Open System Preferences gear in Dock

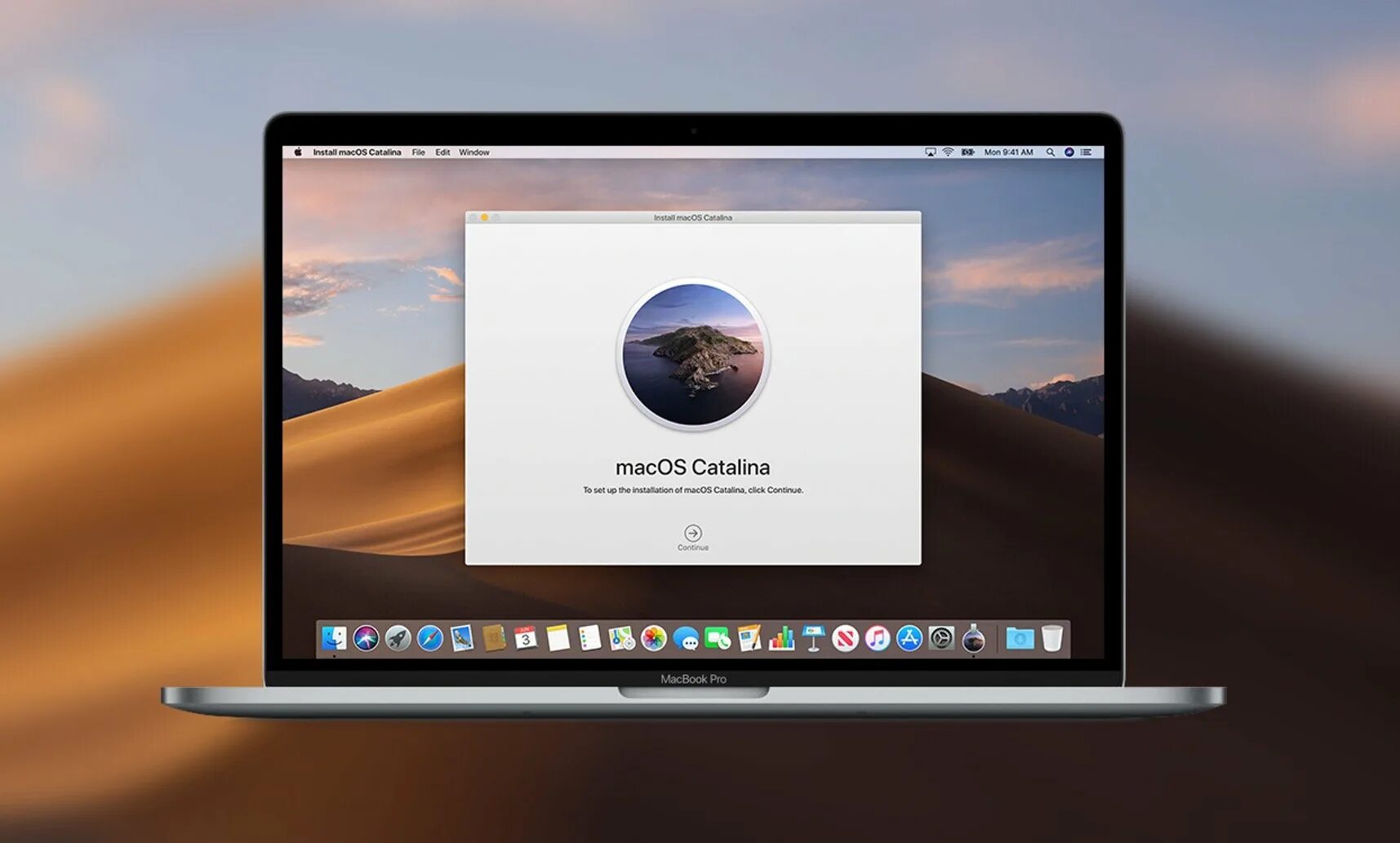(941, 638)
